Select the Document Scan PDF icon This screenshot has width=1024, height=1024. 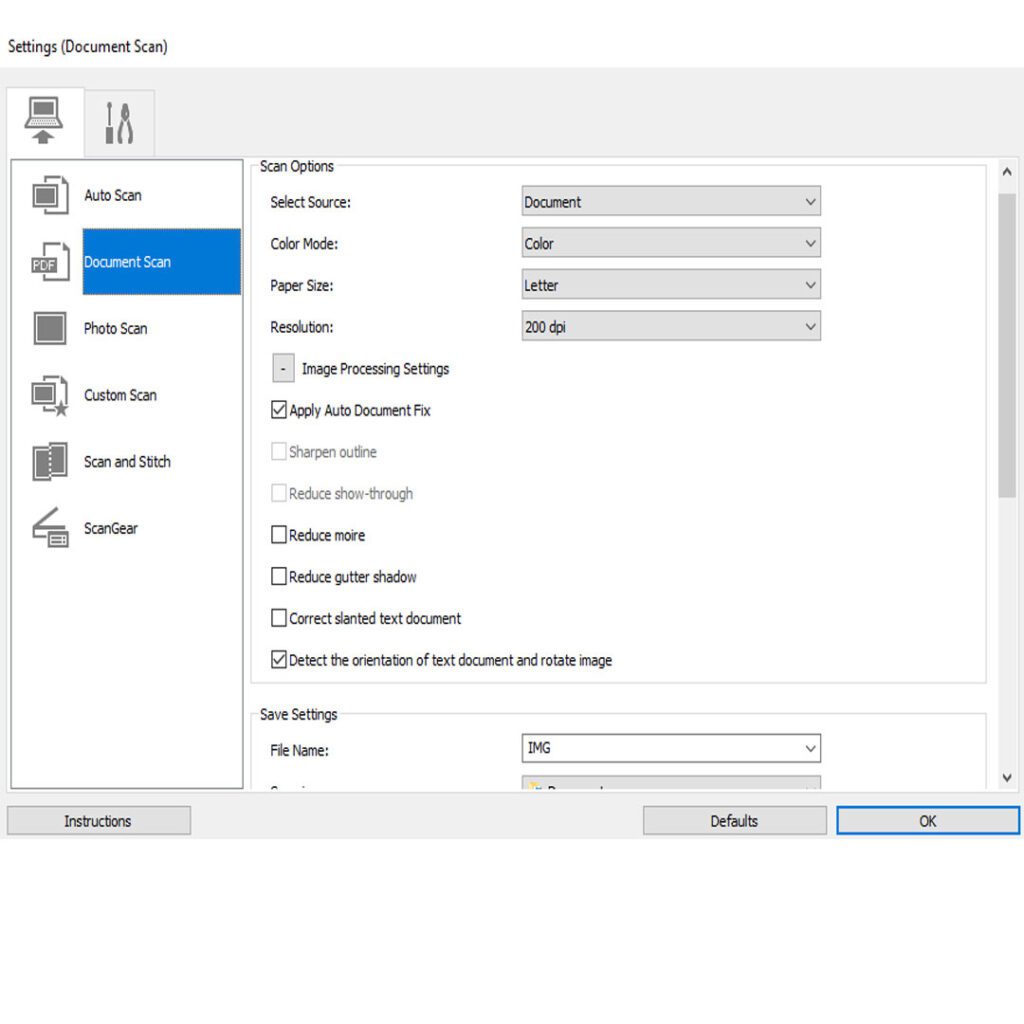click(50, 262)
